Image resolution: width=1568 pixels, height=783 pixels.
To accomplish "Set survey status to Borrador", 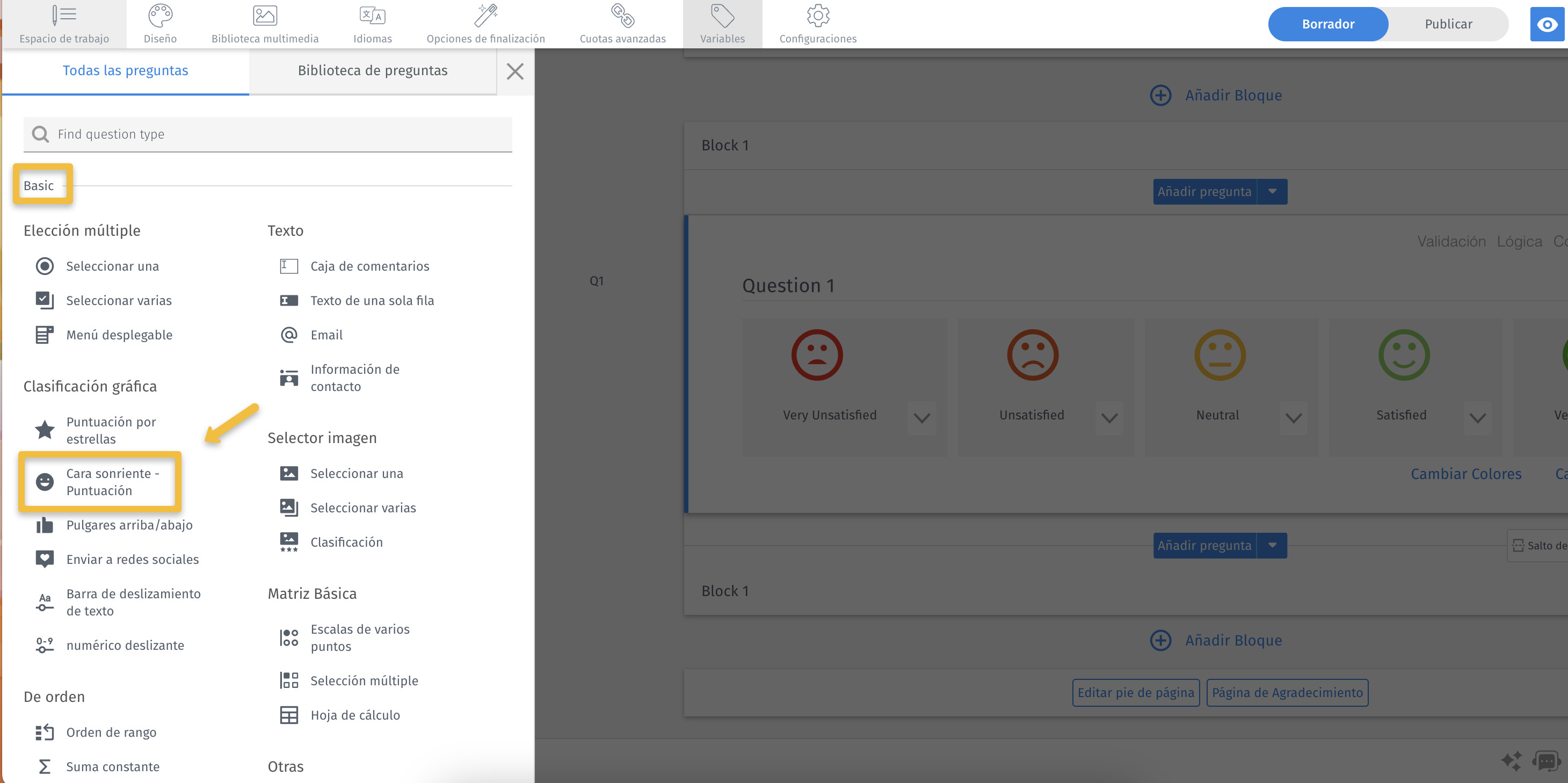I will (x=1327, y=24).
